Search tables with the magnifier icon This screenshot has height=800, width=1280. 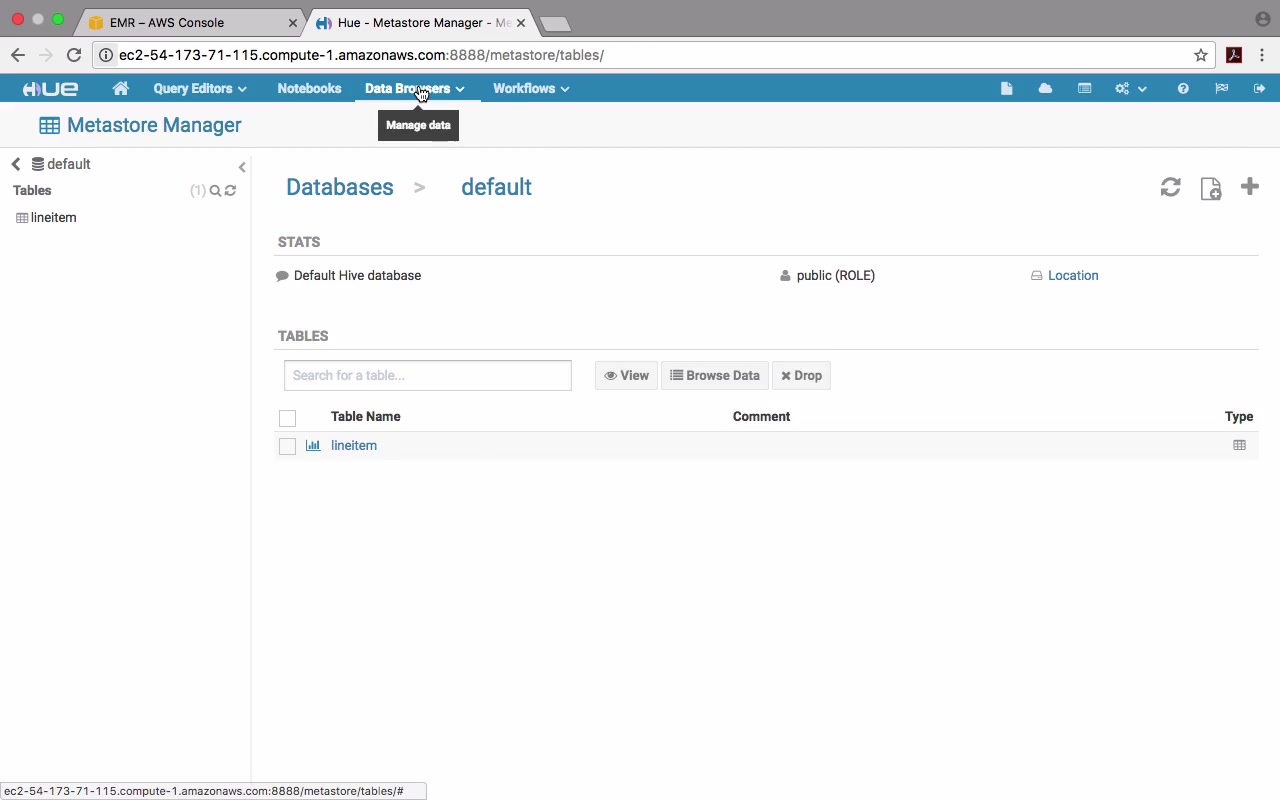pyautogui.click(x=215, y=191)
